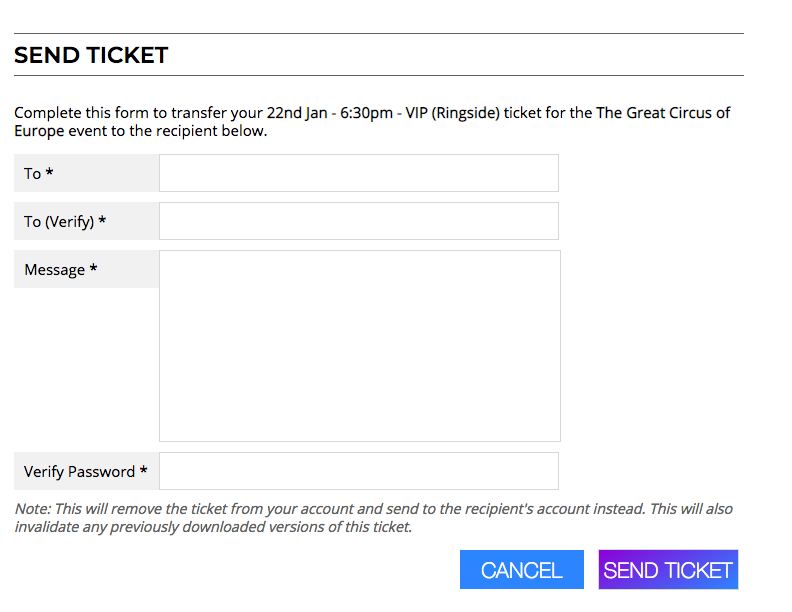The width and height of the screenshot is (792, 612).
Task: Focus the To (Verify) input field
Action: [358, 221]
